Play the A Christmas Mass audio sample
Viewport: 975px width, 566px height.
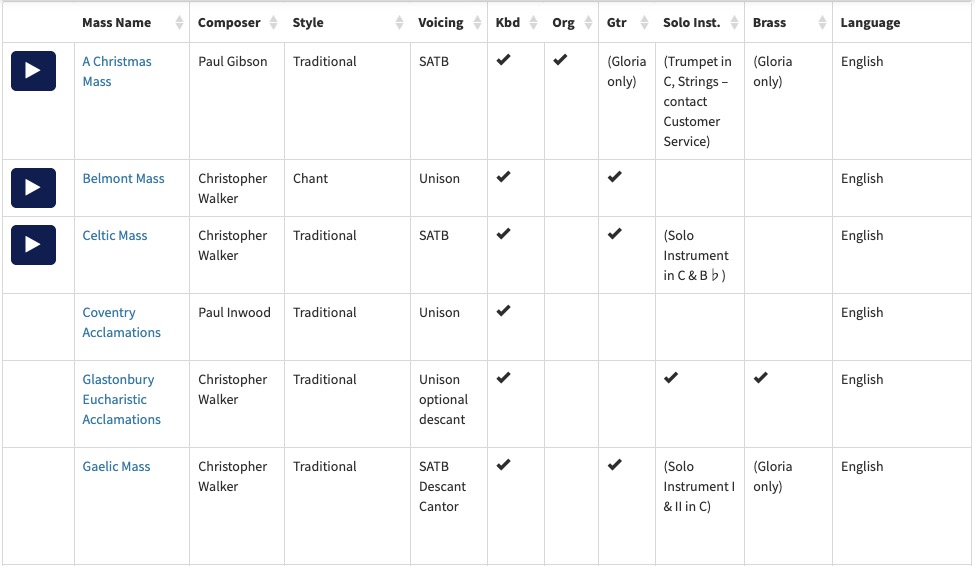point(33,71)
